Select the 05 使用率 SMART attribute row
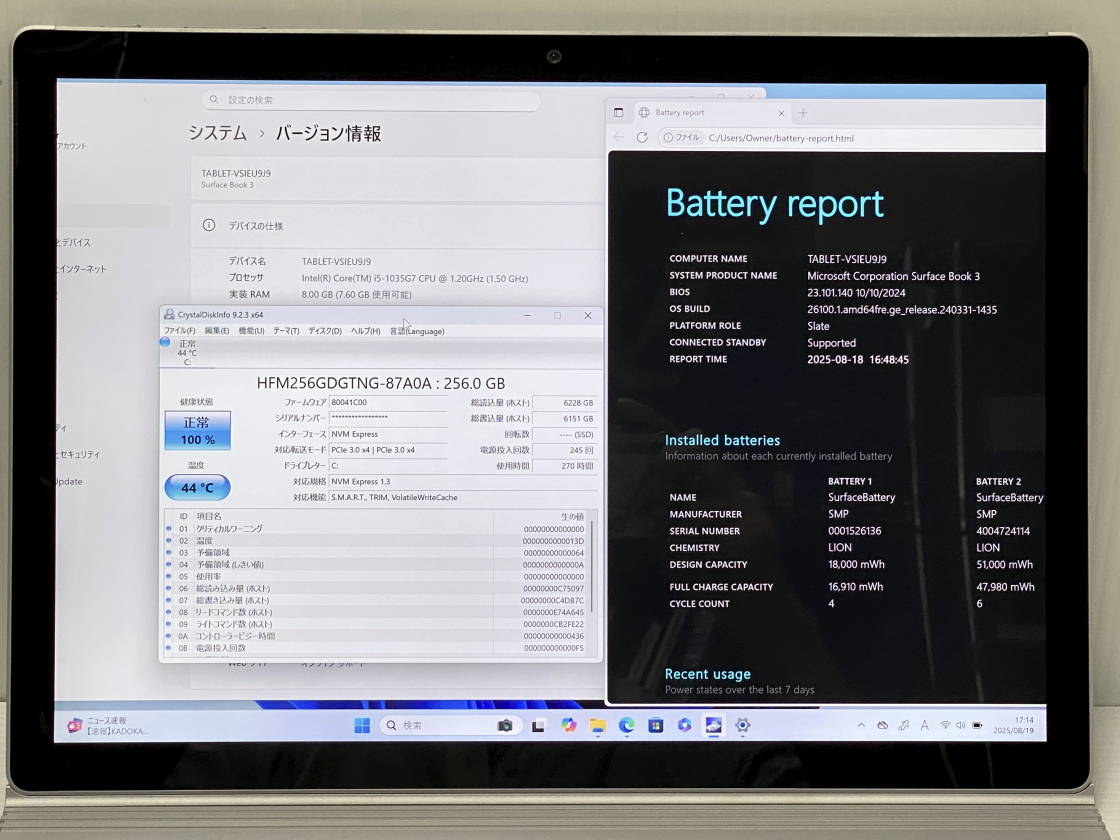Viewport: 1120px width, 840px height. point(376,577)
